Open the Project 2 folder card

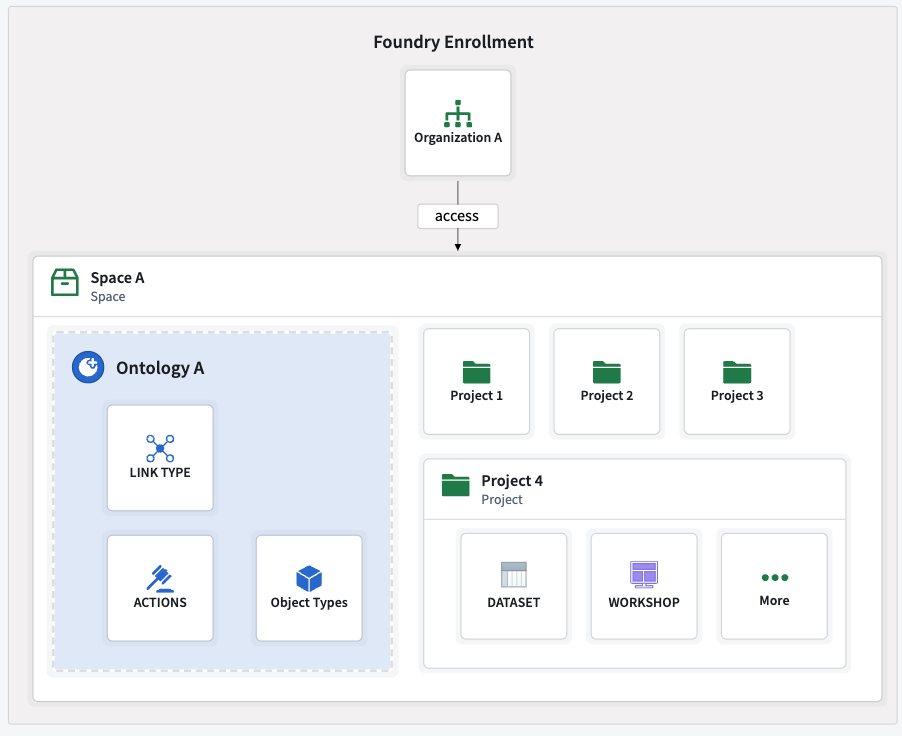click(x=607, y=382)
